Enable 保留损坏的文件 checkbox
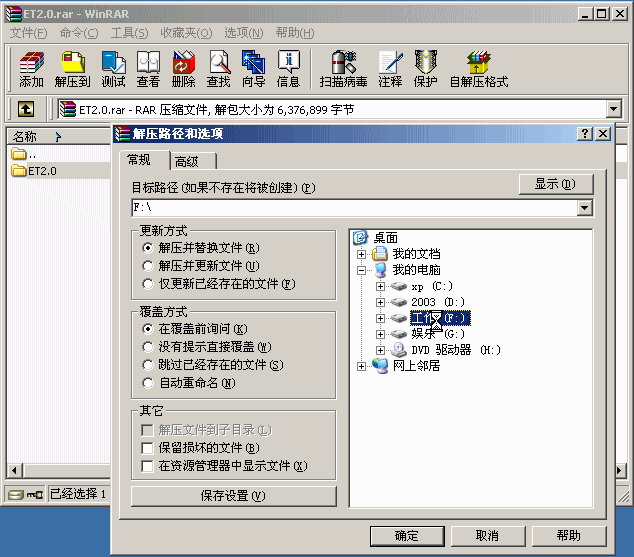634x557 pixels. click(x=148, y=448)
